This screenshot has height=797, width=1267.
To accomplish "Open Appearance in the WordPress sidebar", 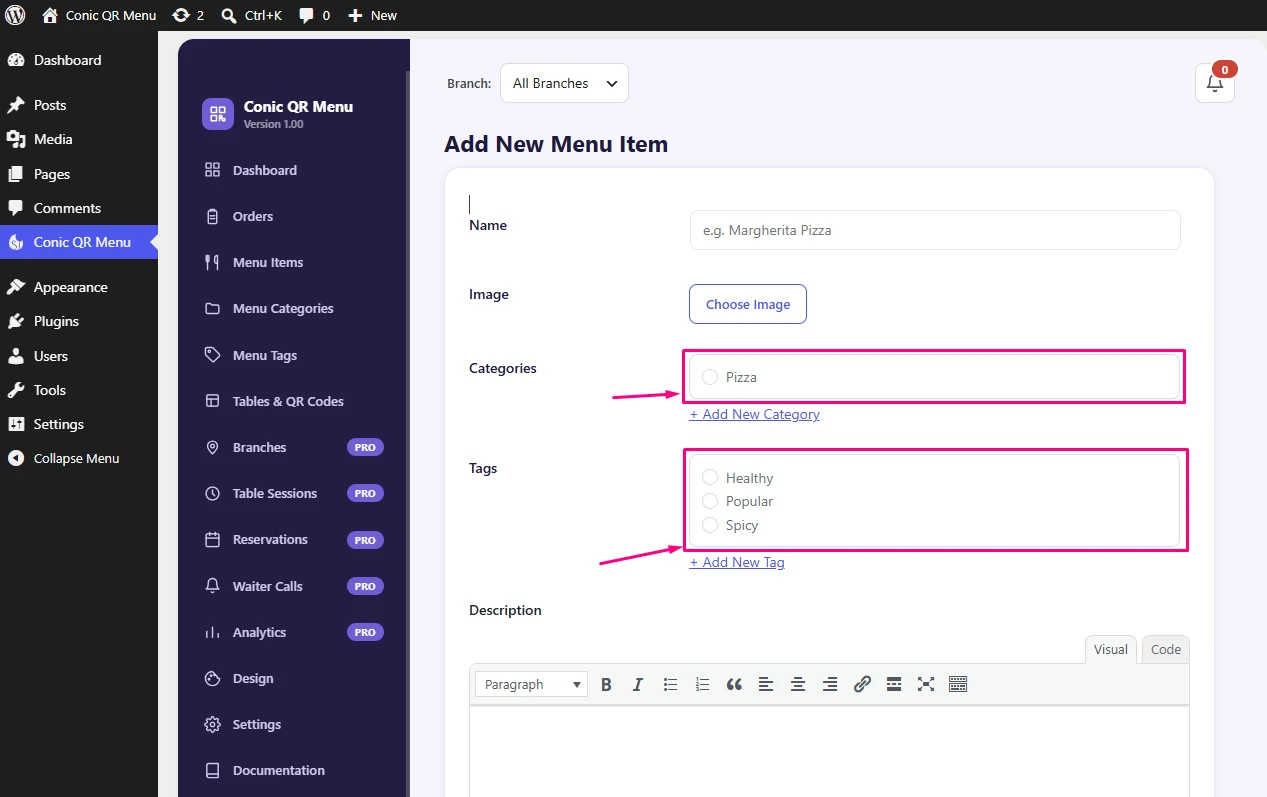I will tap(79, 287).
